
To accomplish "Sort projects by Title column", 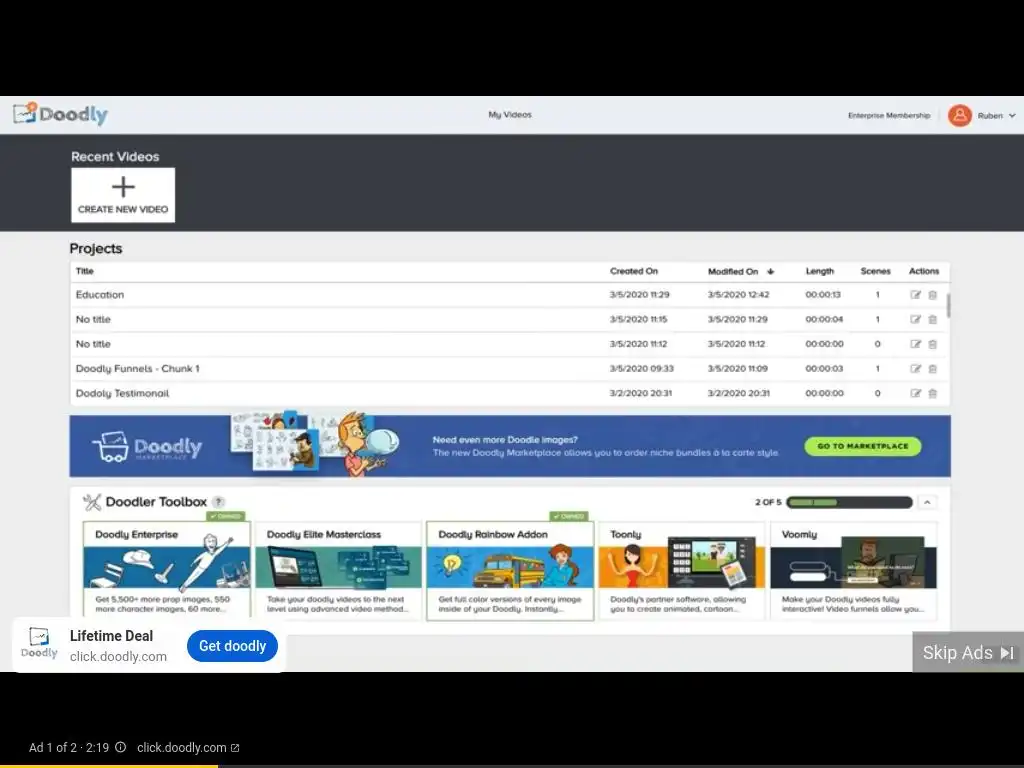I will [x=85, y=271].
